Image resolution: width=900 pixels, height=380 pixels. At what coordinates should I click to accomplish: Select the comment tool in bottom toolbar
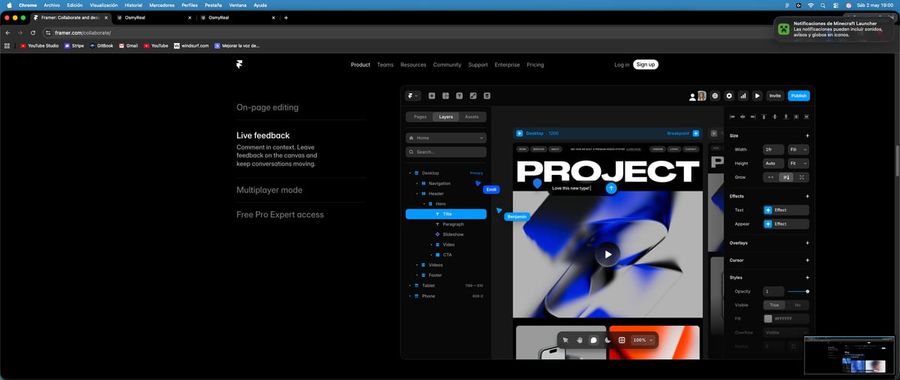click(x=593, y=340)
